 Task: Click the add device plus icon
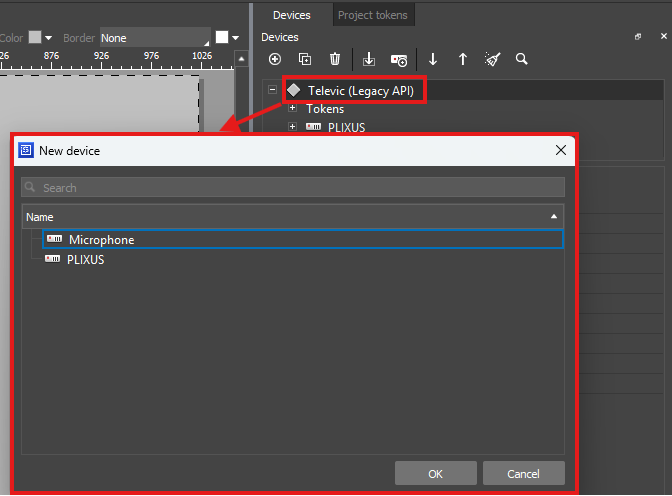275,60
